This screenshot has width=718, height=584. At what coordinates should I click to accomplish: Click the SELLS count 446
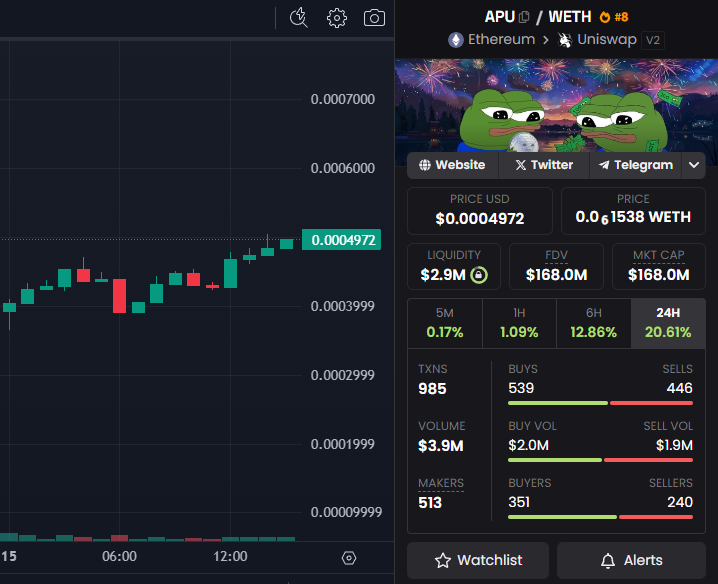(x=680, y=388)
